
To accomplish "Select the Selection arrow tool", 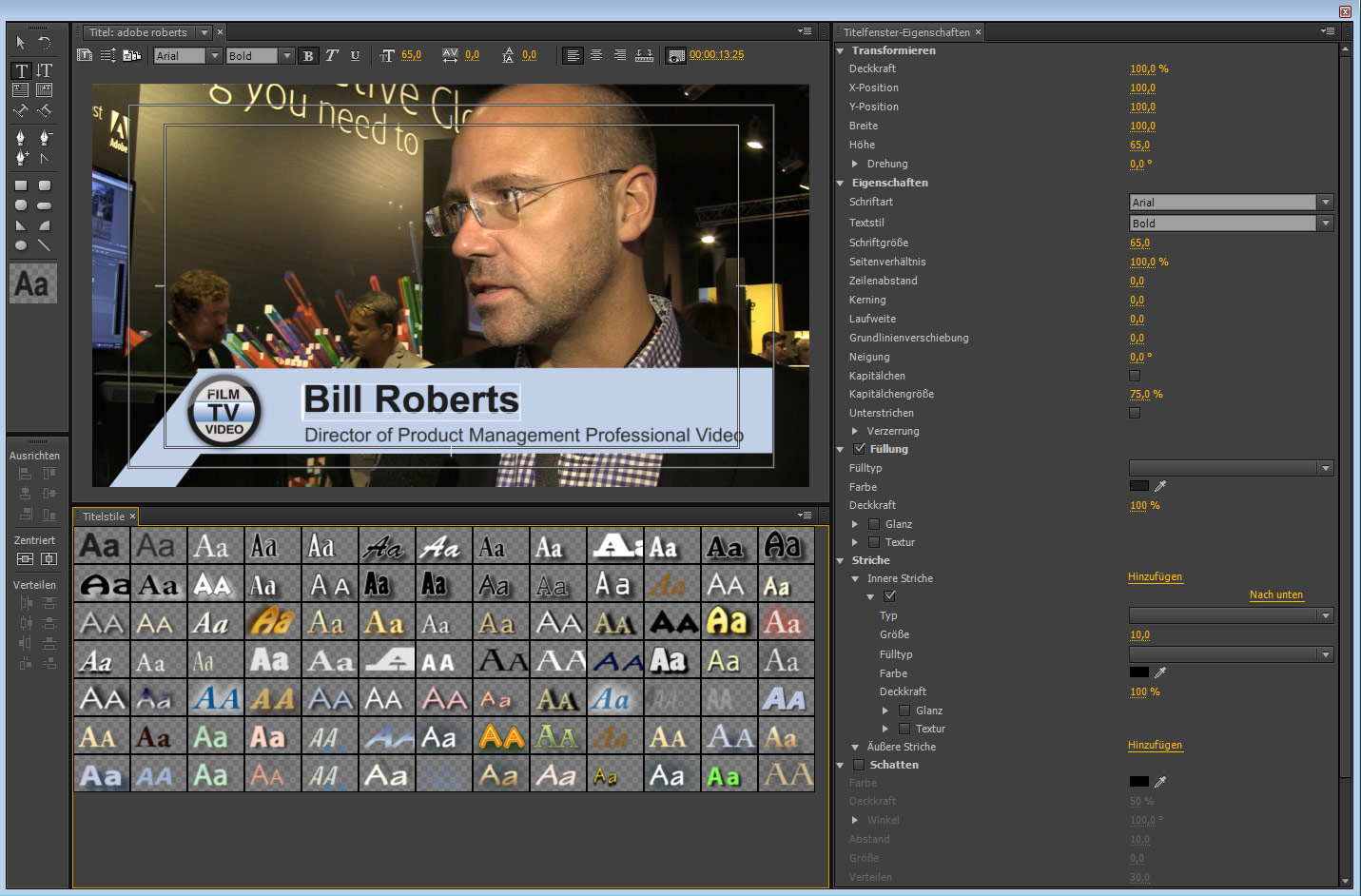I will tap(21, 43).
